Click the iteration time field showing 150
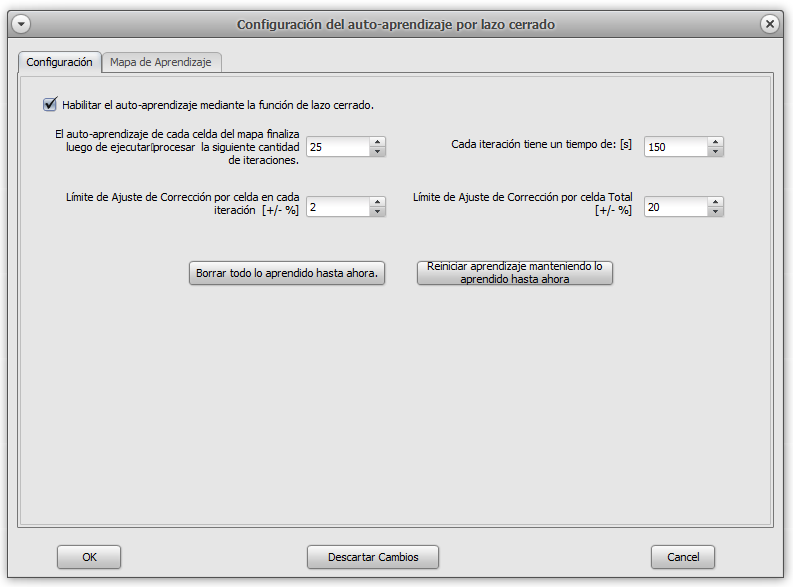 pos(676,147)
